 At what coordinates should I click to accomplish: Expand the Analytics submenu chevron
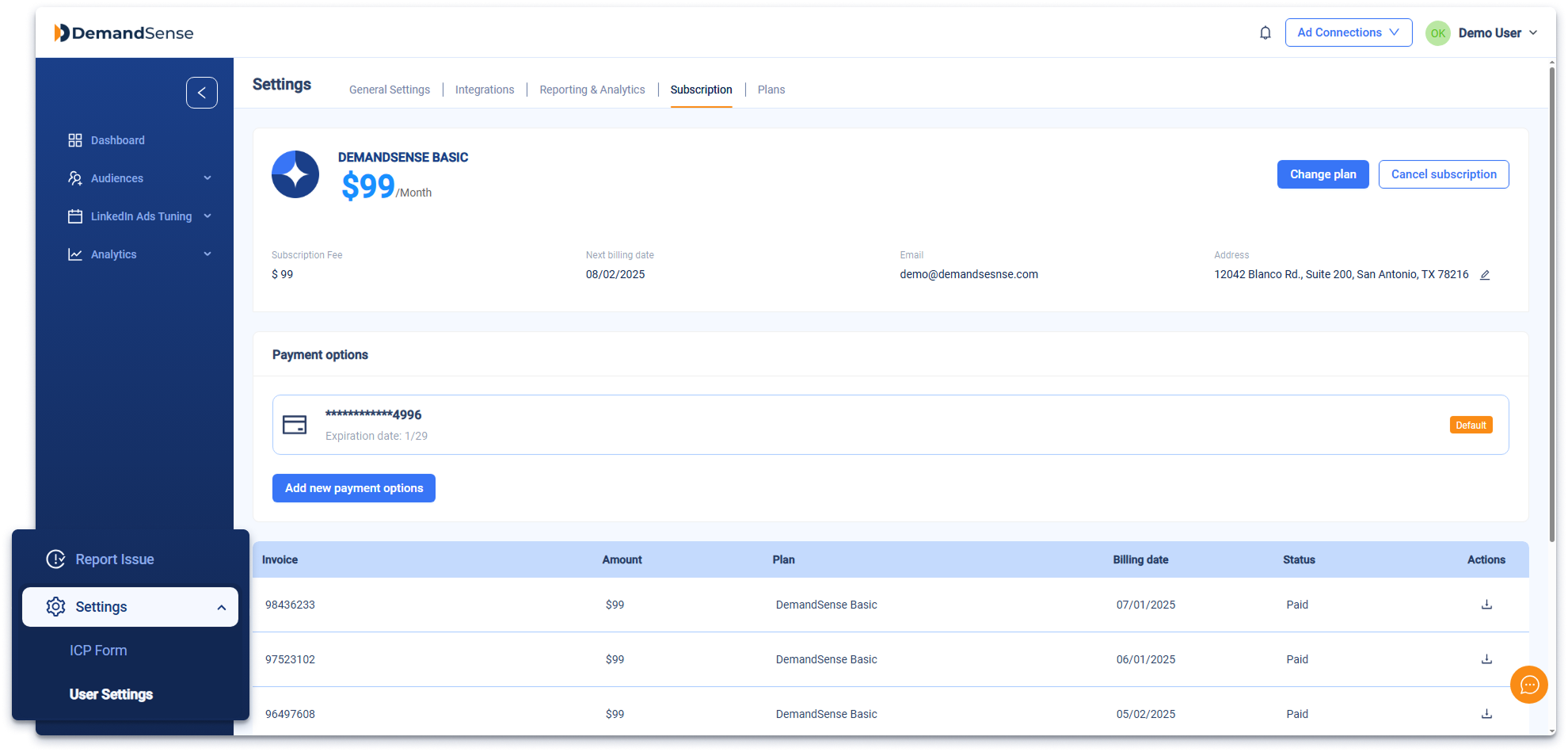click(x=207, y=254)
